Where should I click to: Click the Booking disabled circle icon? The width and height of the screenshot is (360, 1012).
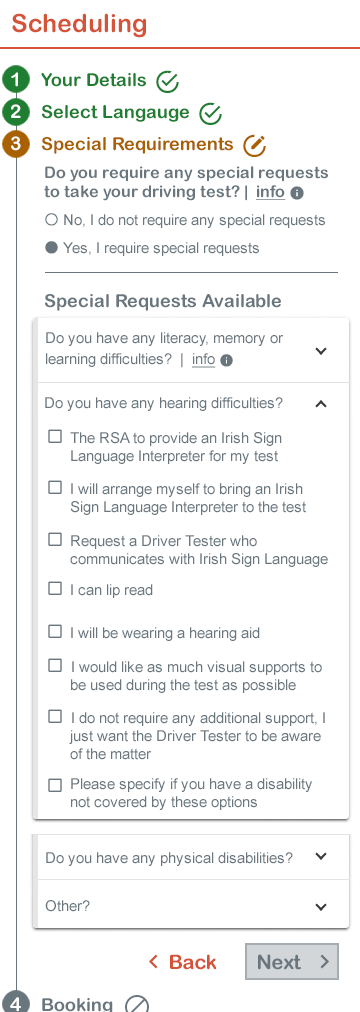pos(137,1004)
